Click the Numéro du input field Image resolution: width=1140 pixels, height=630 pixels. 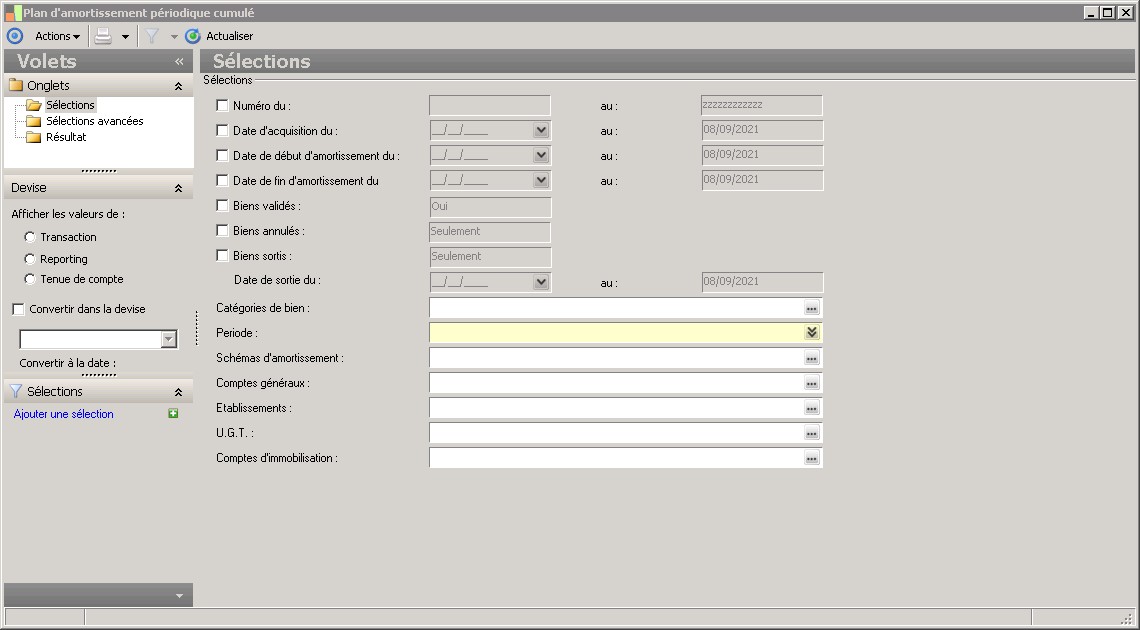click(489, 105)
